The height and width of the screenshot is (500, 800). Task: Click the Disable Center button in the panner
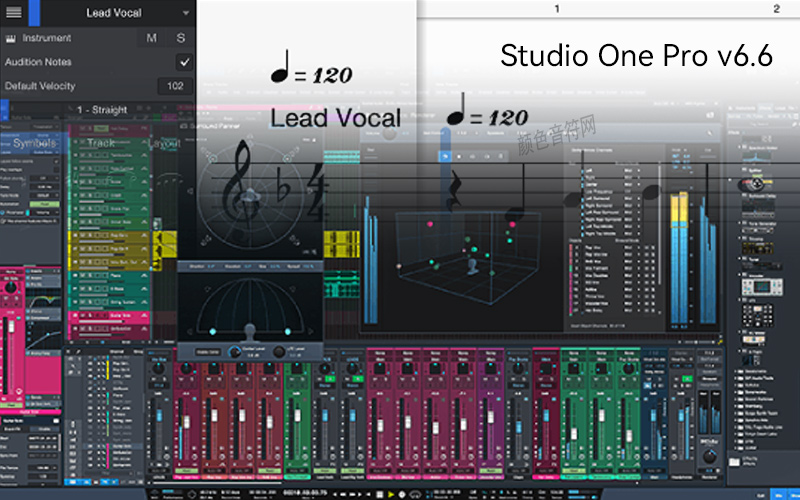(208, 352)
